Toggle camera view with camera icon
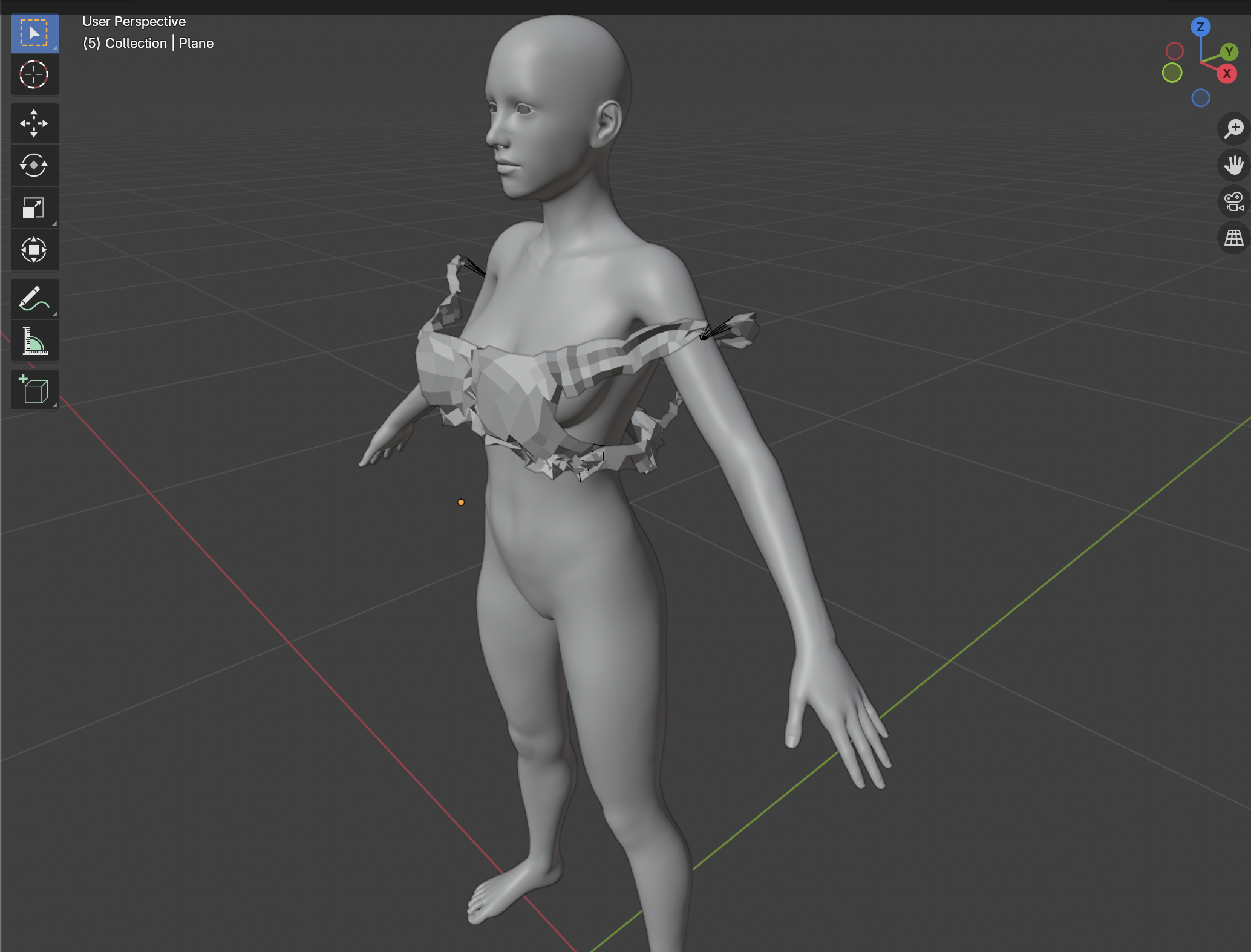The height and width of the screenshot is (952, 1251). (1233, 201)
